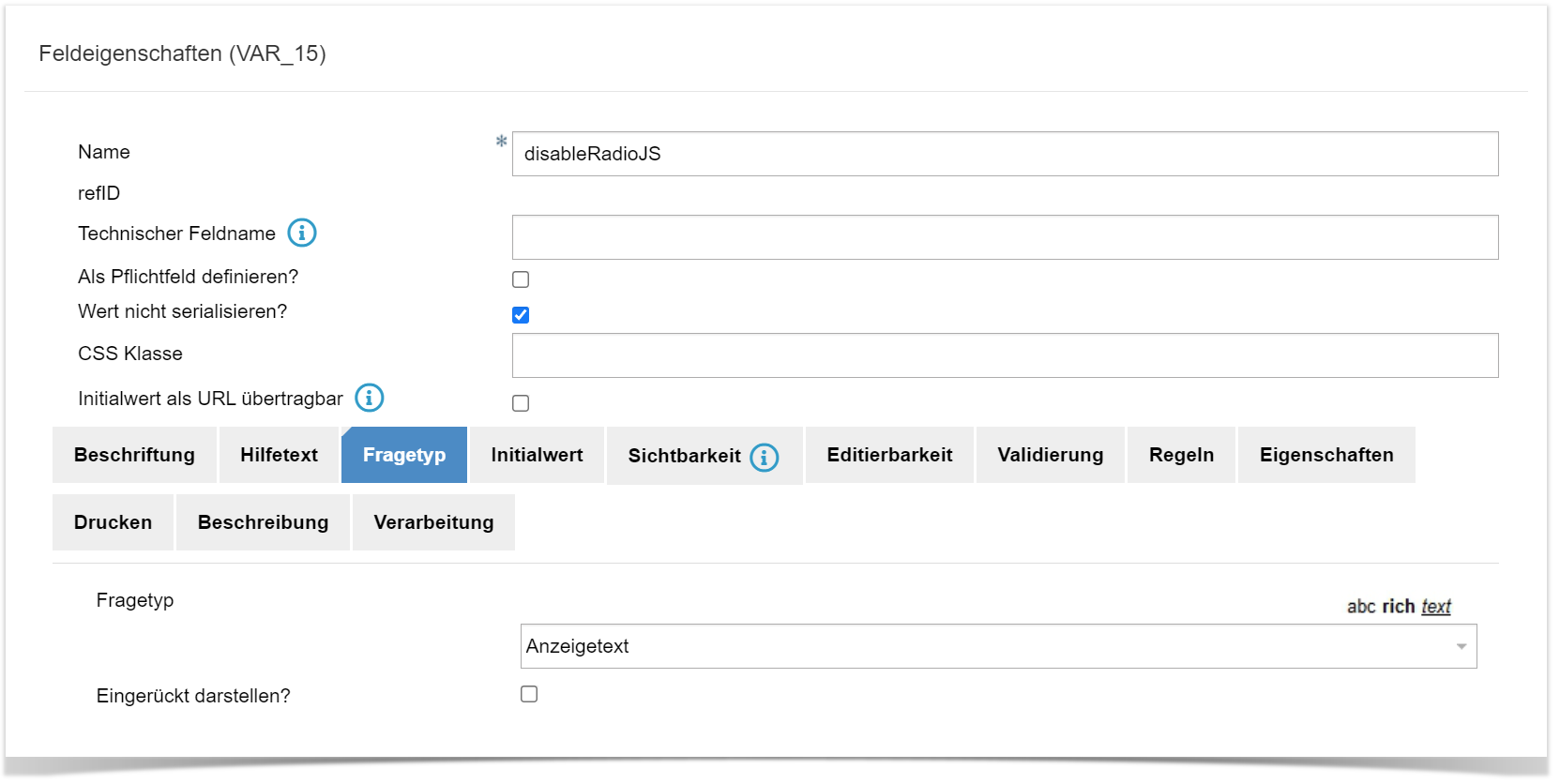The width and height of the screenshot is (1560, 784).
Task: Select the Initialwert tab
Action: tap(537, 455)
